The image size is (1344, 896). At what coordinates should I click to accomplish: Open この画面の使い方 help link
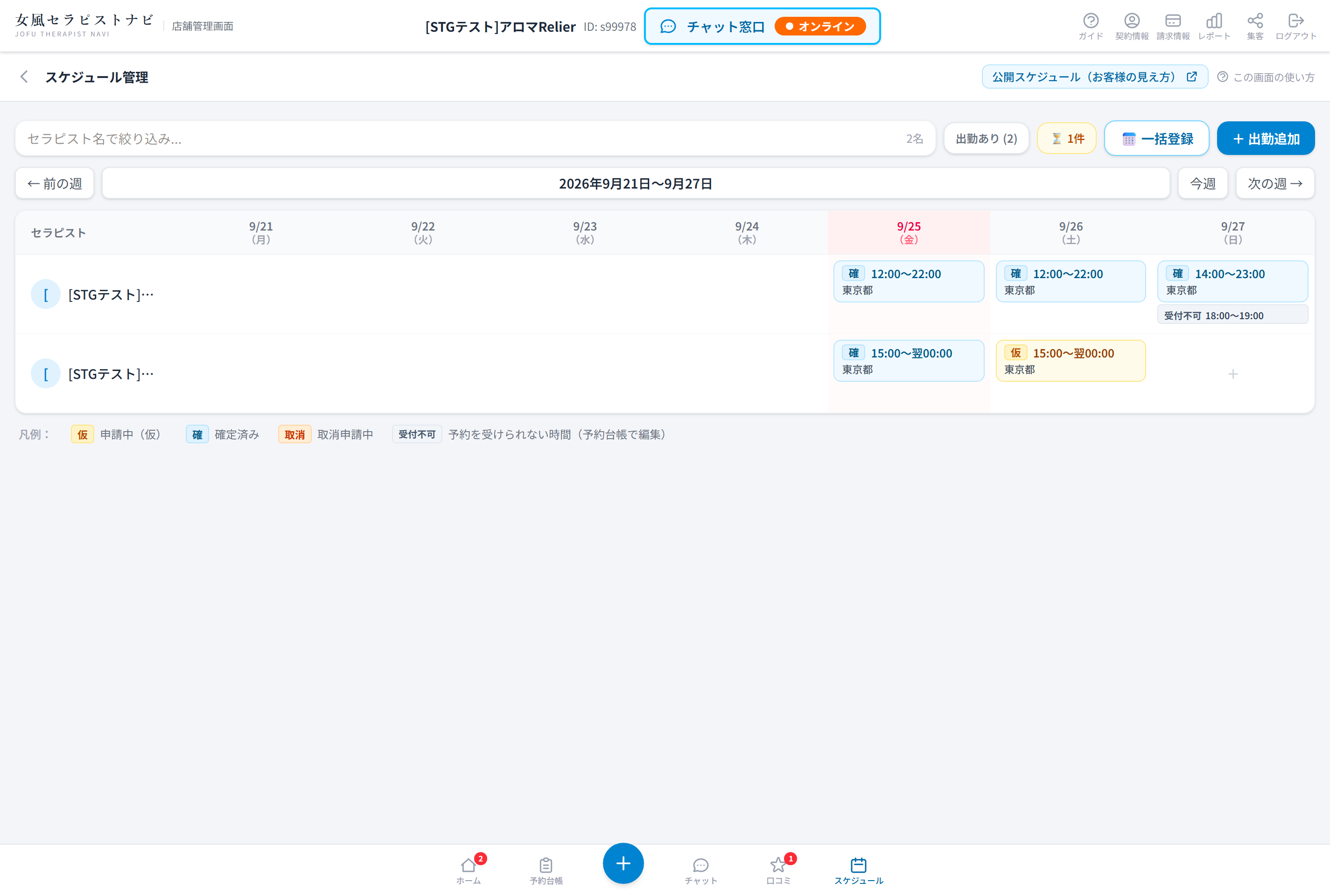[x=1279, y=77]
